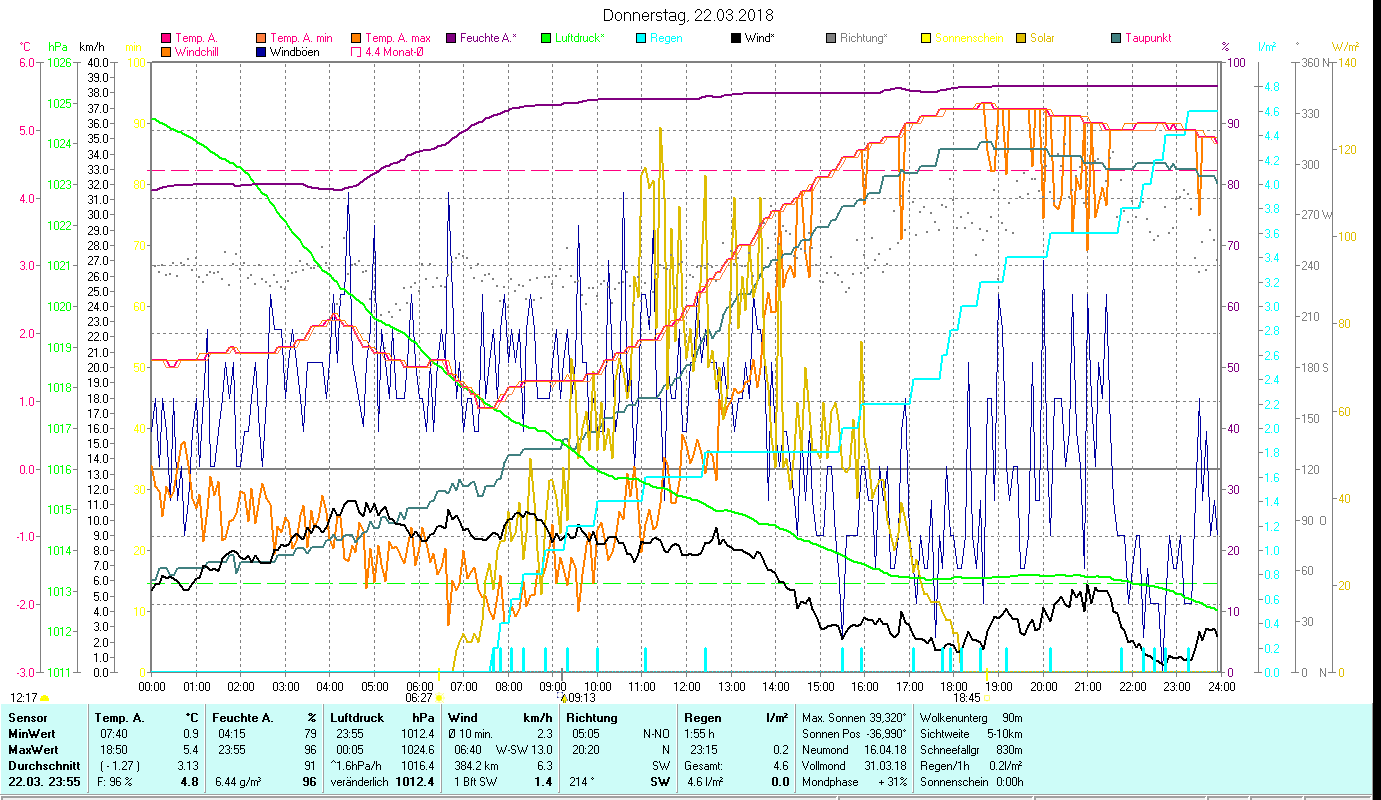Click the humidity minimum time '04:15'
The image size is (1381, 800).
click(x=230, y=734)
